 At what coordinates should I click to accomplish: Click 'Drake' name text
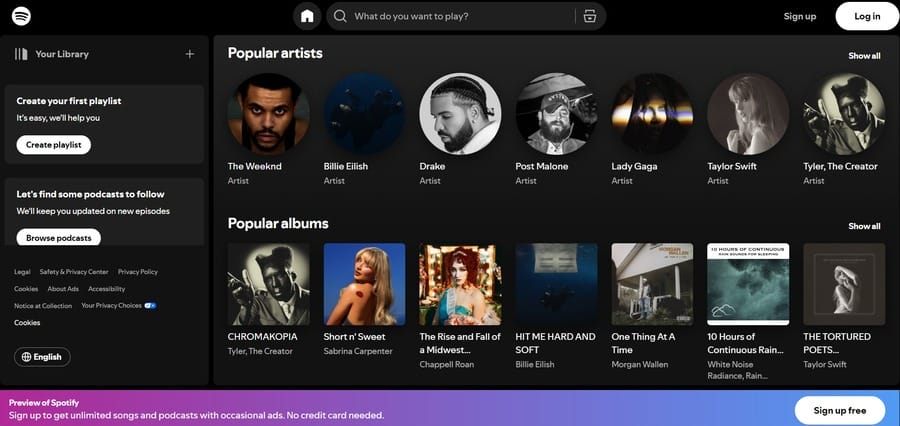[x=432, y=166]
